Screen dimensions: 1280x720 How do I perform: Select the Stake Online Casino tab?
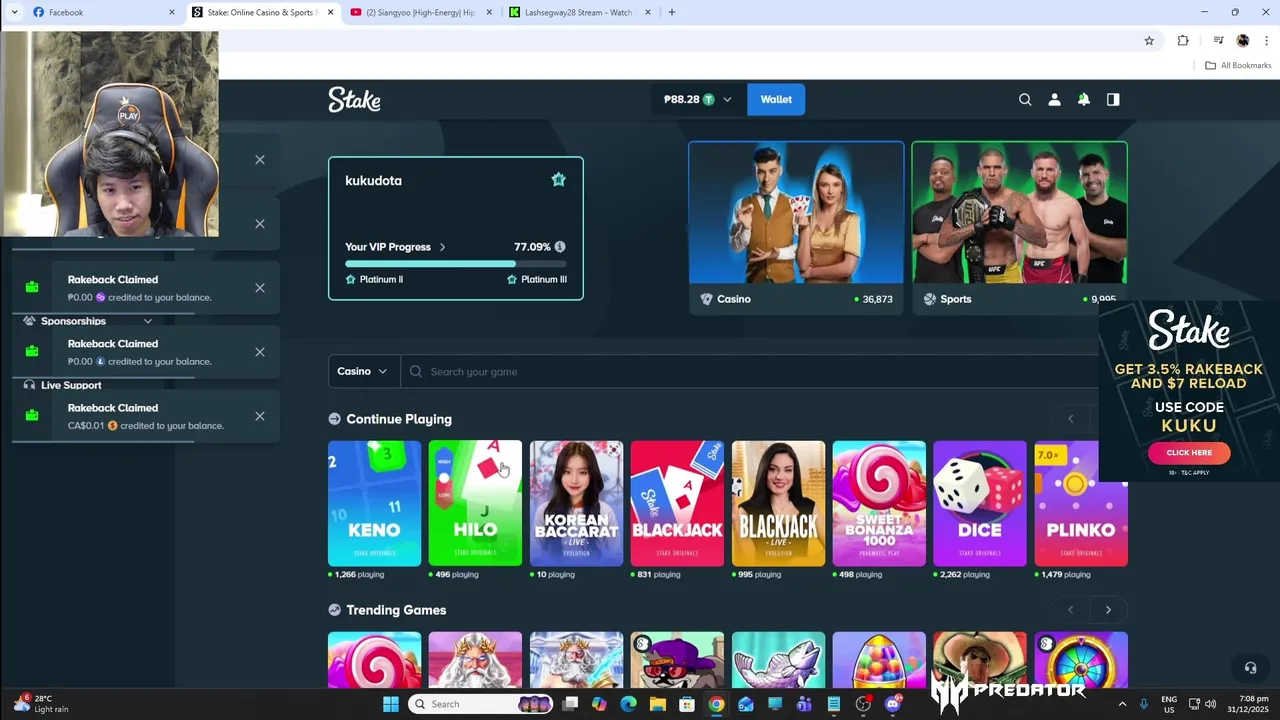click(262, 12)
